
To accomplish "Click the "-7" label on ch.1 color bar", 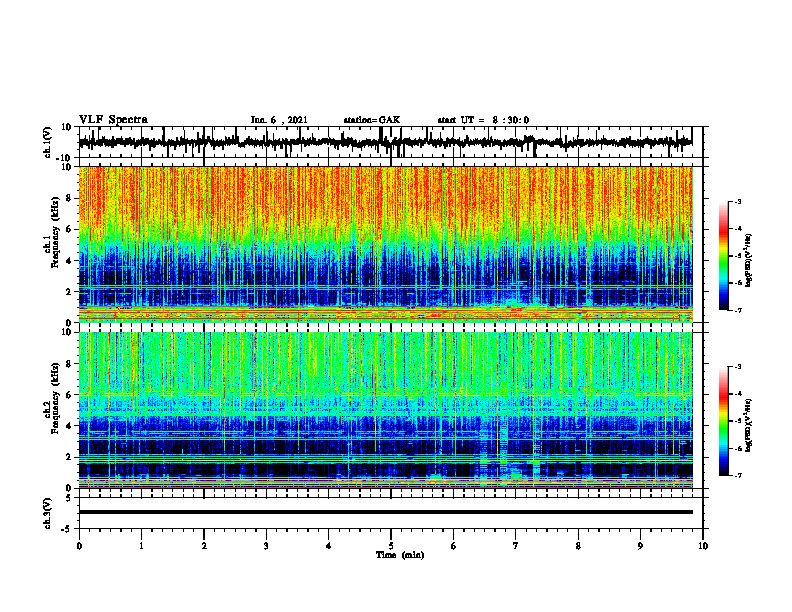I will click(x=737, y=310).
